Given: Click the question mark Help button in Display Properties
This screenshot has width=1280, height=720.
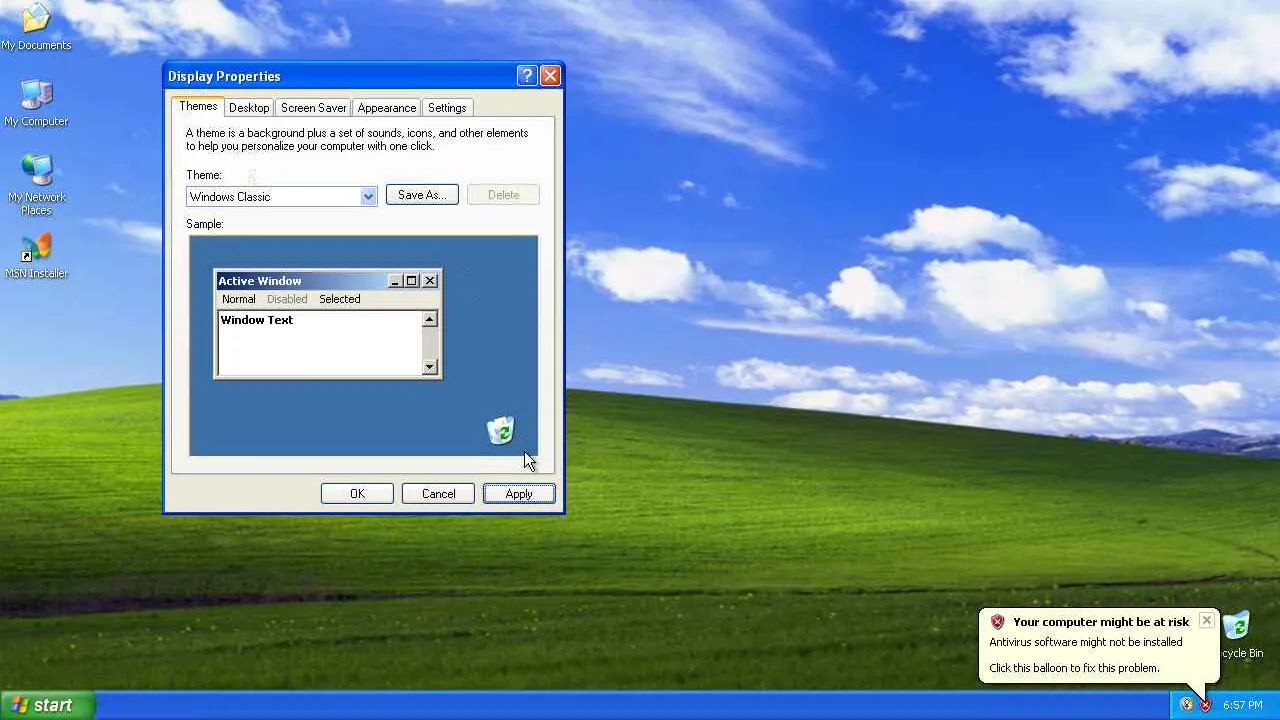Looking at the screenshot, I should 527,76.
